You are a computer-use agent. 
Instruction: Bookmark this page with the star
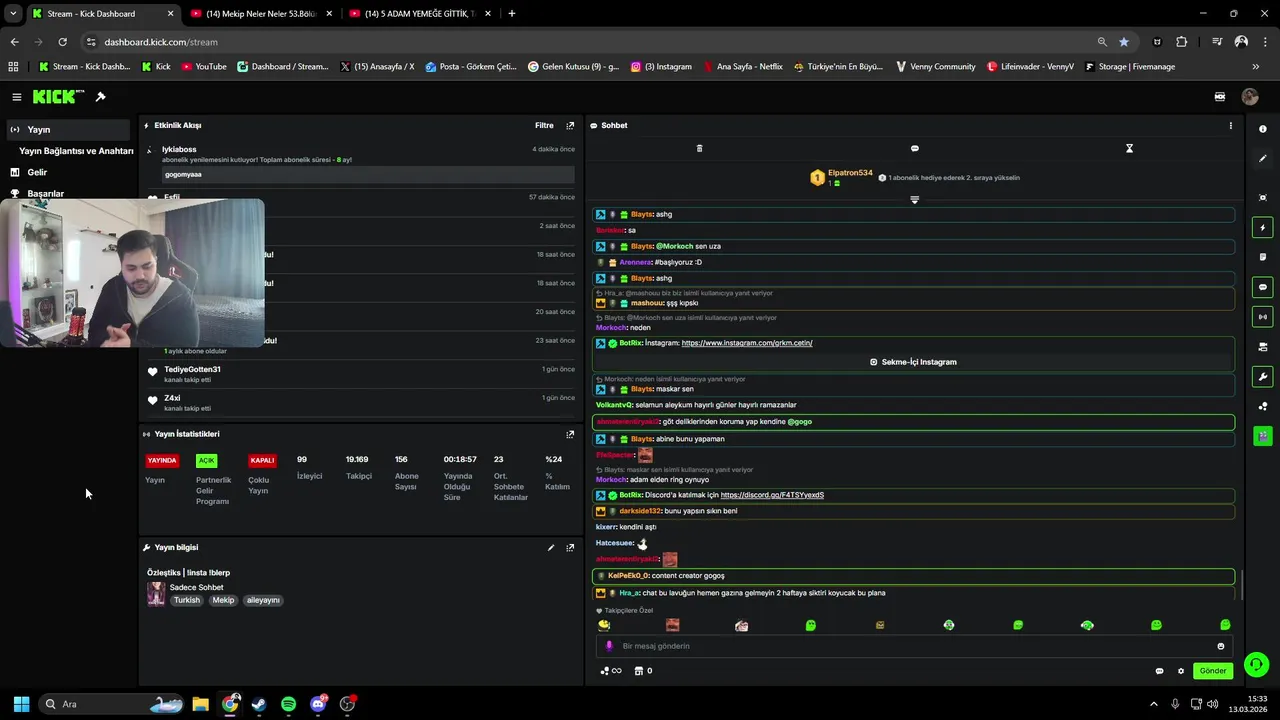pyautogui.click(x=1124, y=42)
